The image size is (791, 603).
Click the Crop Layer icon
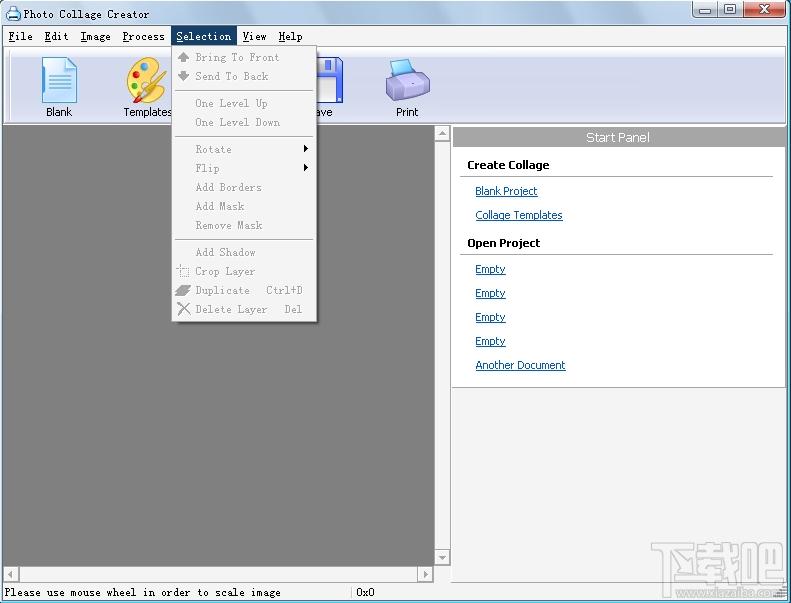pyautogui.click(x=183, y=271)
